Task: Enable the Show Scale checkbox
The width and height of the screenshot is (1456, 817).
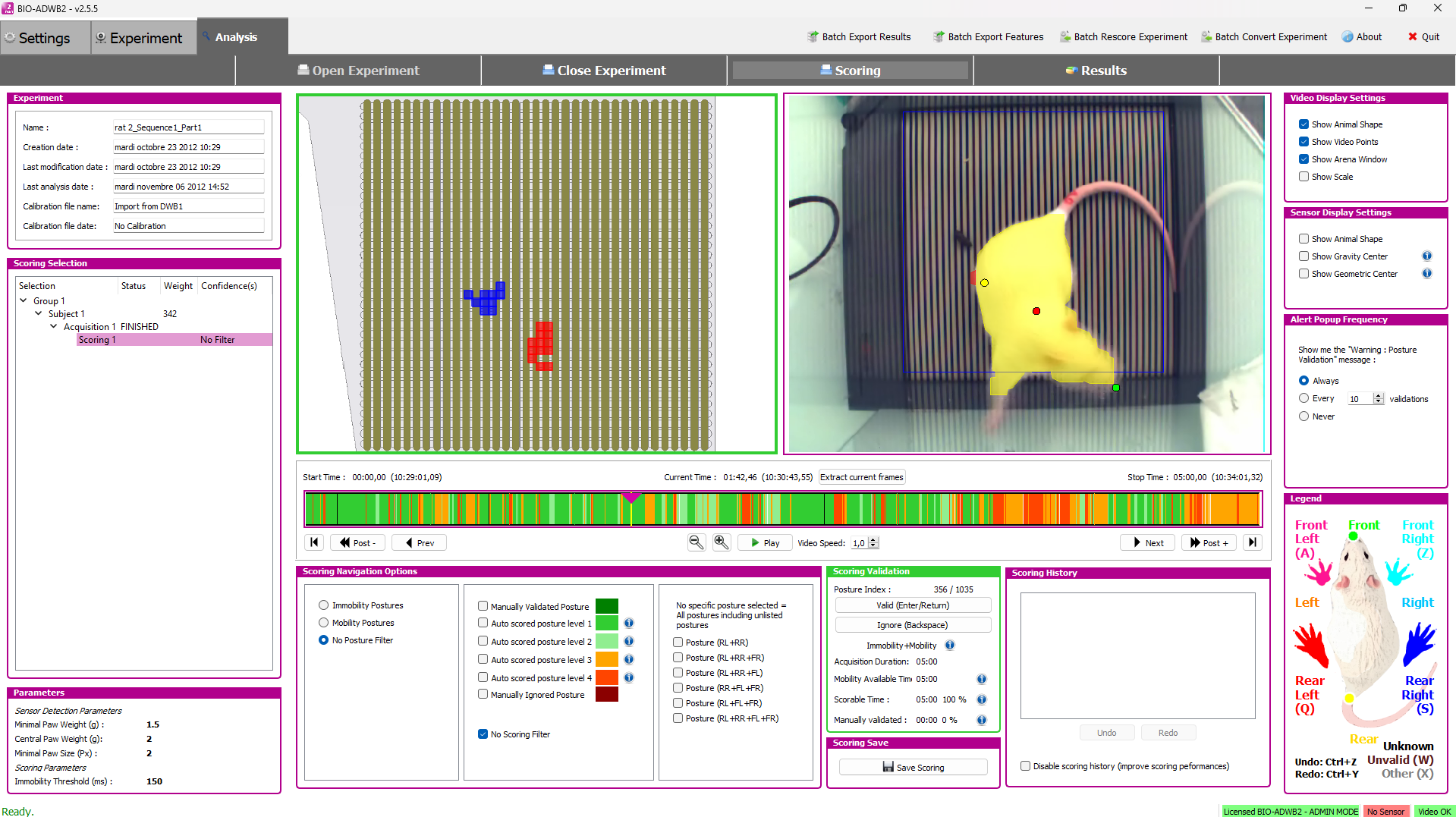Action: click(x=1303, y=177)
